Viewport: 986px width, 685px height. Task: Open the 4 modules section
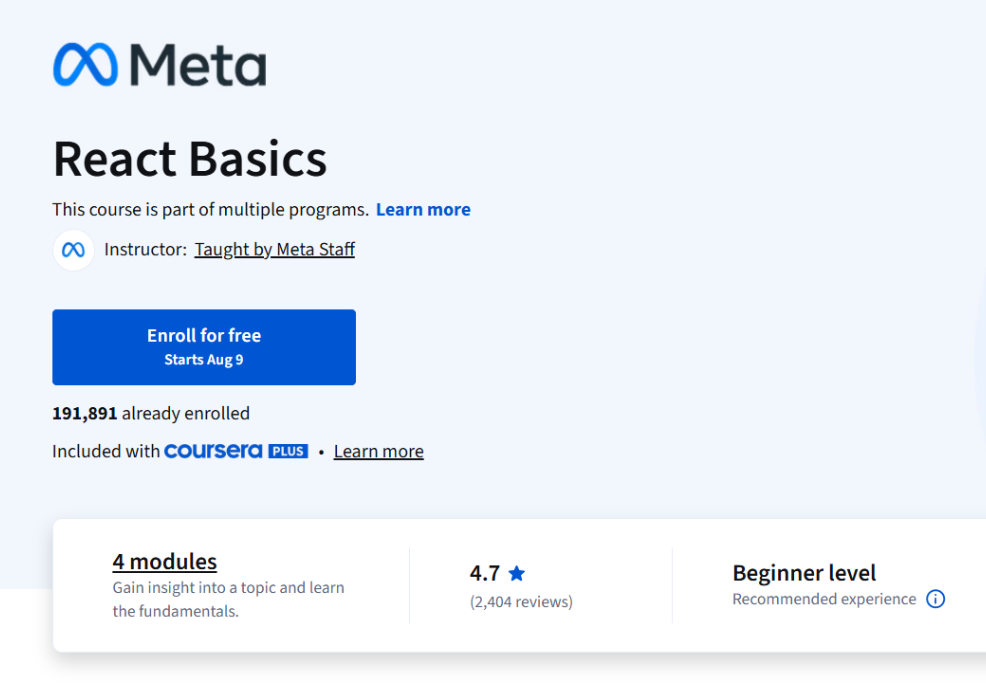164,561
